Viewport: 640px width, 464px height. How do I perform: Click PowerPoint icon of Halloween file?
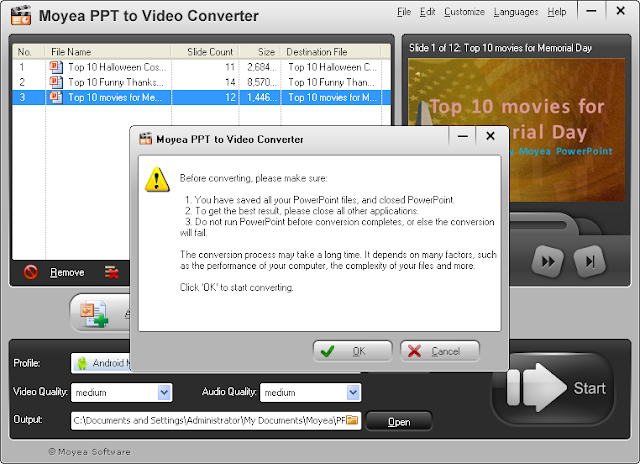click(56, 67)
